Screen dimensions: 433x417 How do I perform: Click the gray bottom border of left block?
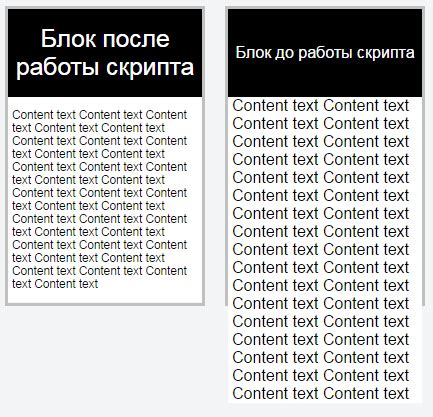click(x=105, y=304)
